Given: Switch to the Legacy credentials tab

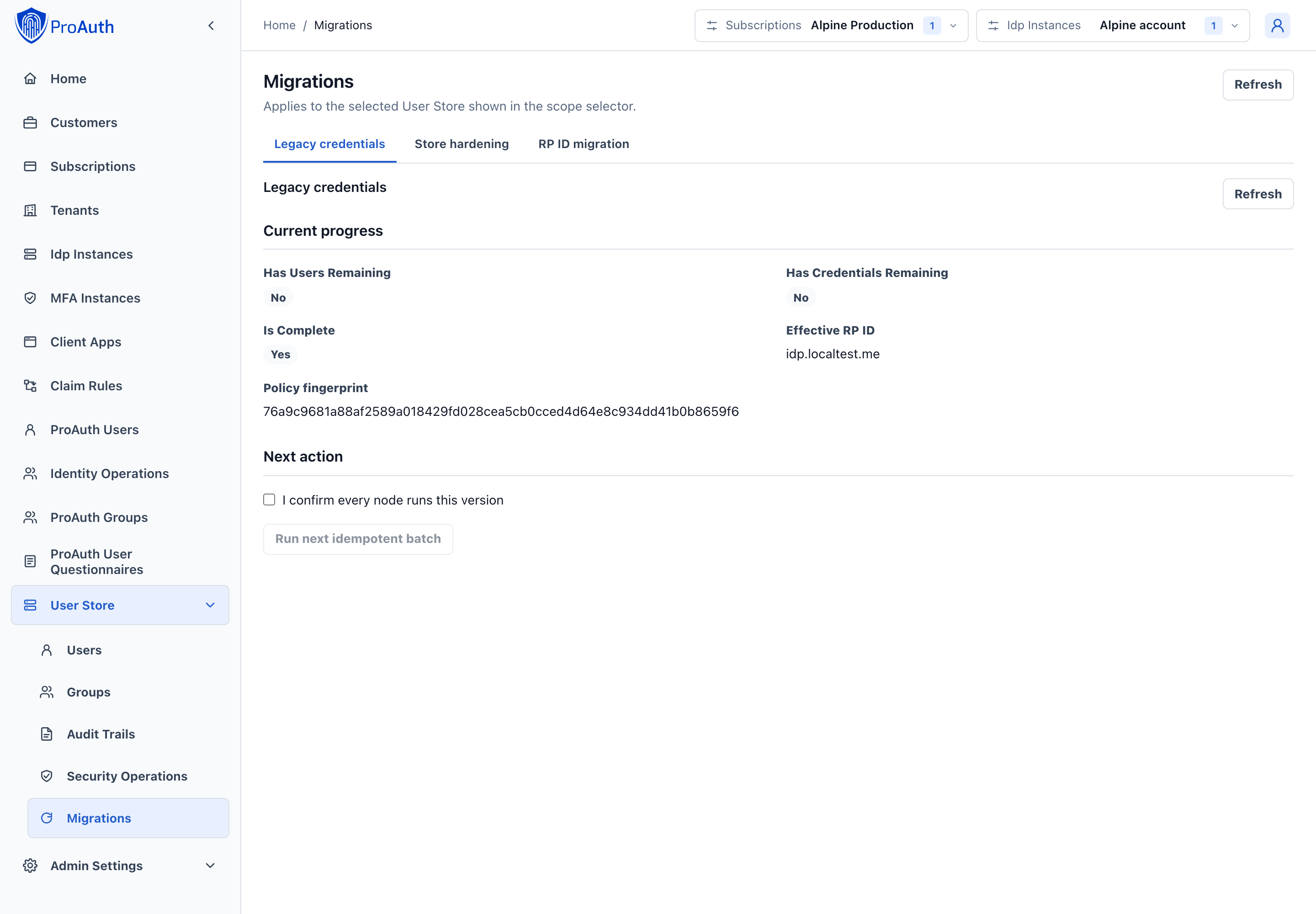Looking at the screenshot, I should 330,144.
